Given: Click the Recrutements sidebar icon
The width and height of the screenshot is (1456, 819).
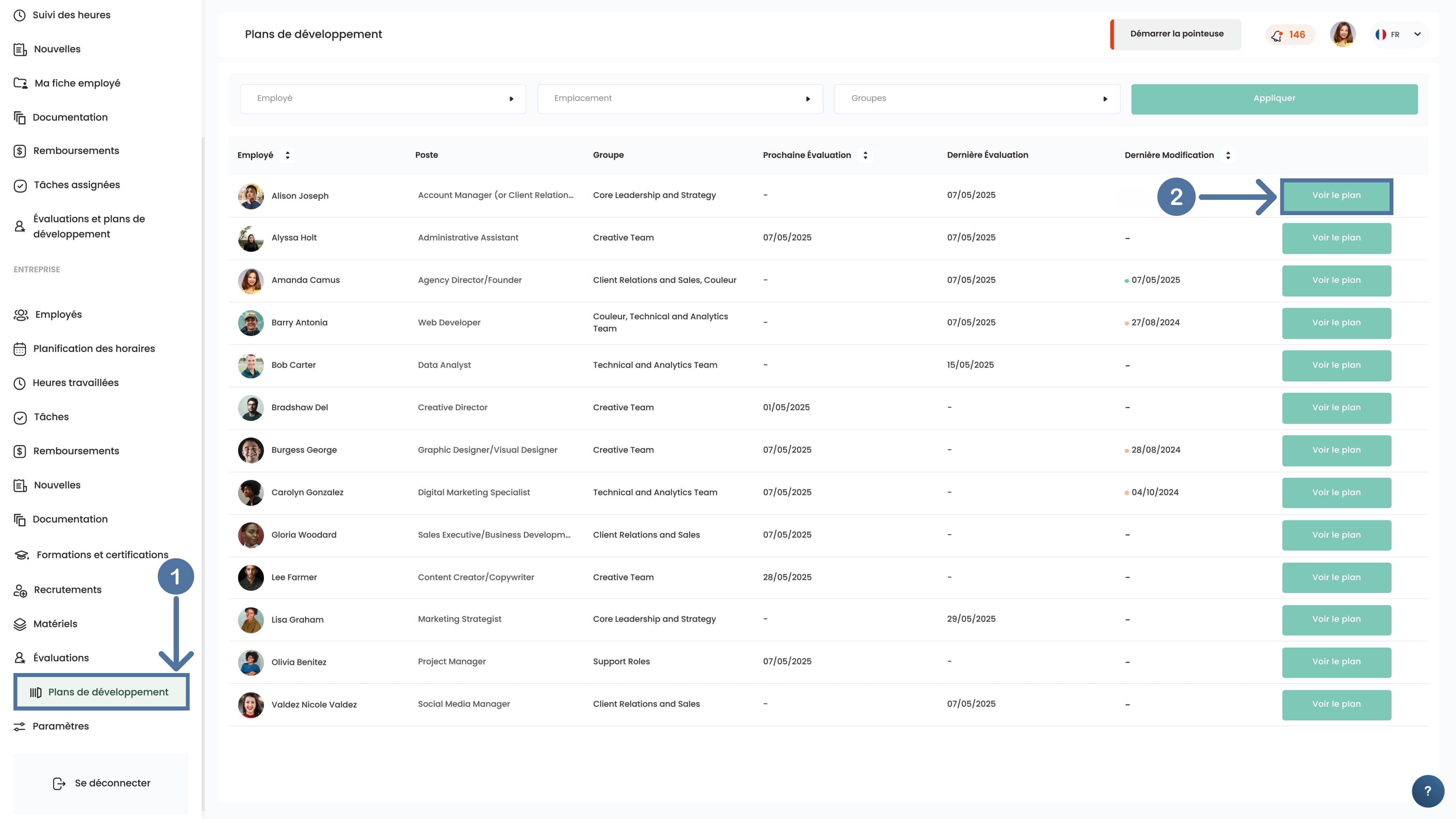Looking at the screenshot, I should pyautogui.click(x=20, y=590).
